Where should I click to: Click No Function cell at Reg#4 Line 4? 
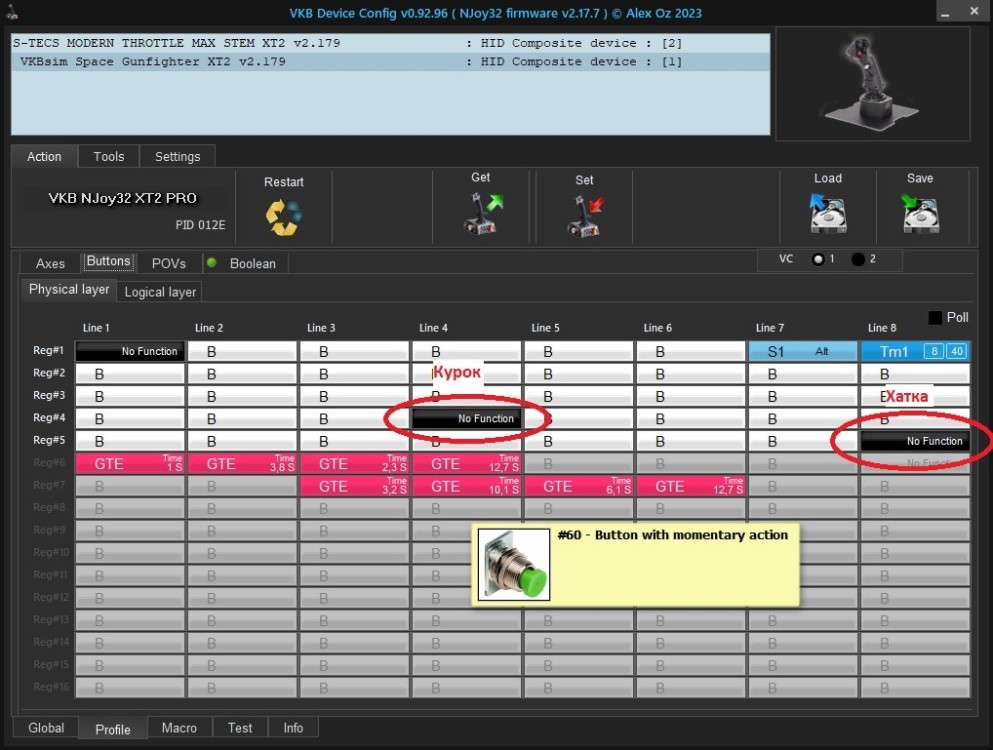(x=467, y=419)
